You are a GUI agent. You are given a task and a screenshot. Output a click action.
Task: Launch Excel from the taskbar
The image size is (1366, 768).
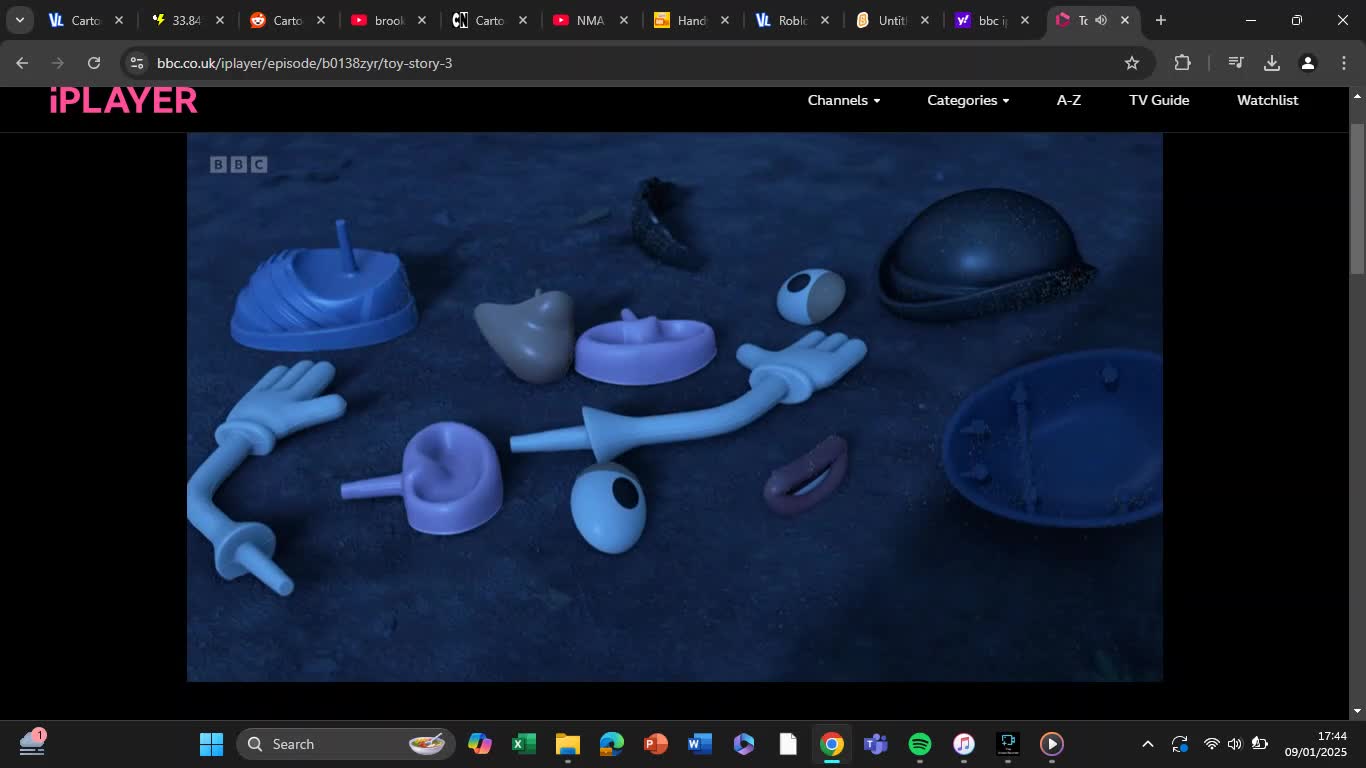524,744
